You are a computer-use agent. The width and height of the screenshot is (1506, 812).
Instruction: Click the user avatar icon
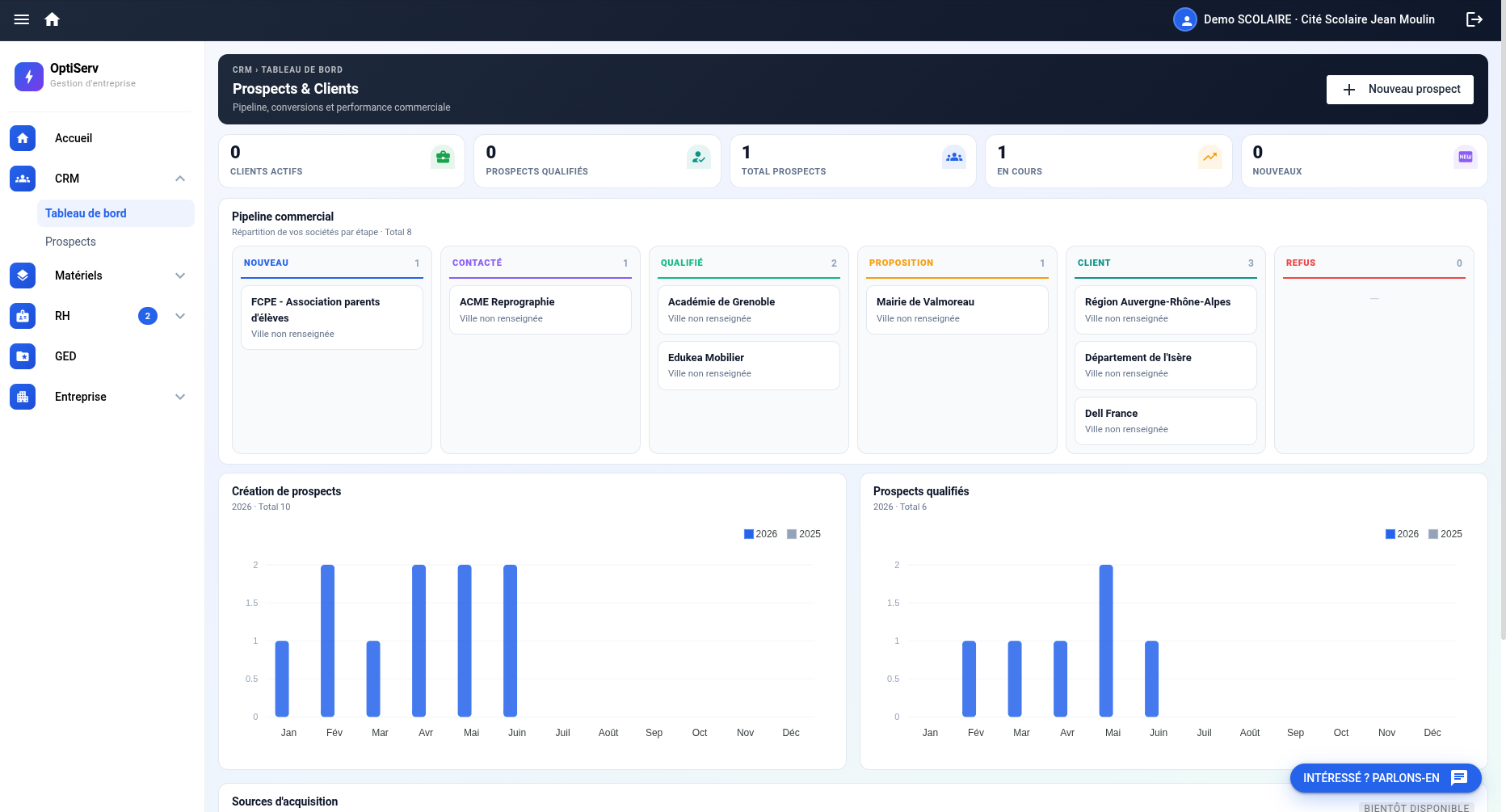coord(1184,19)
